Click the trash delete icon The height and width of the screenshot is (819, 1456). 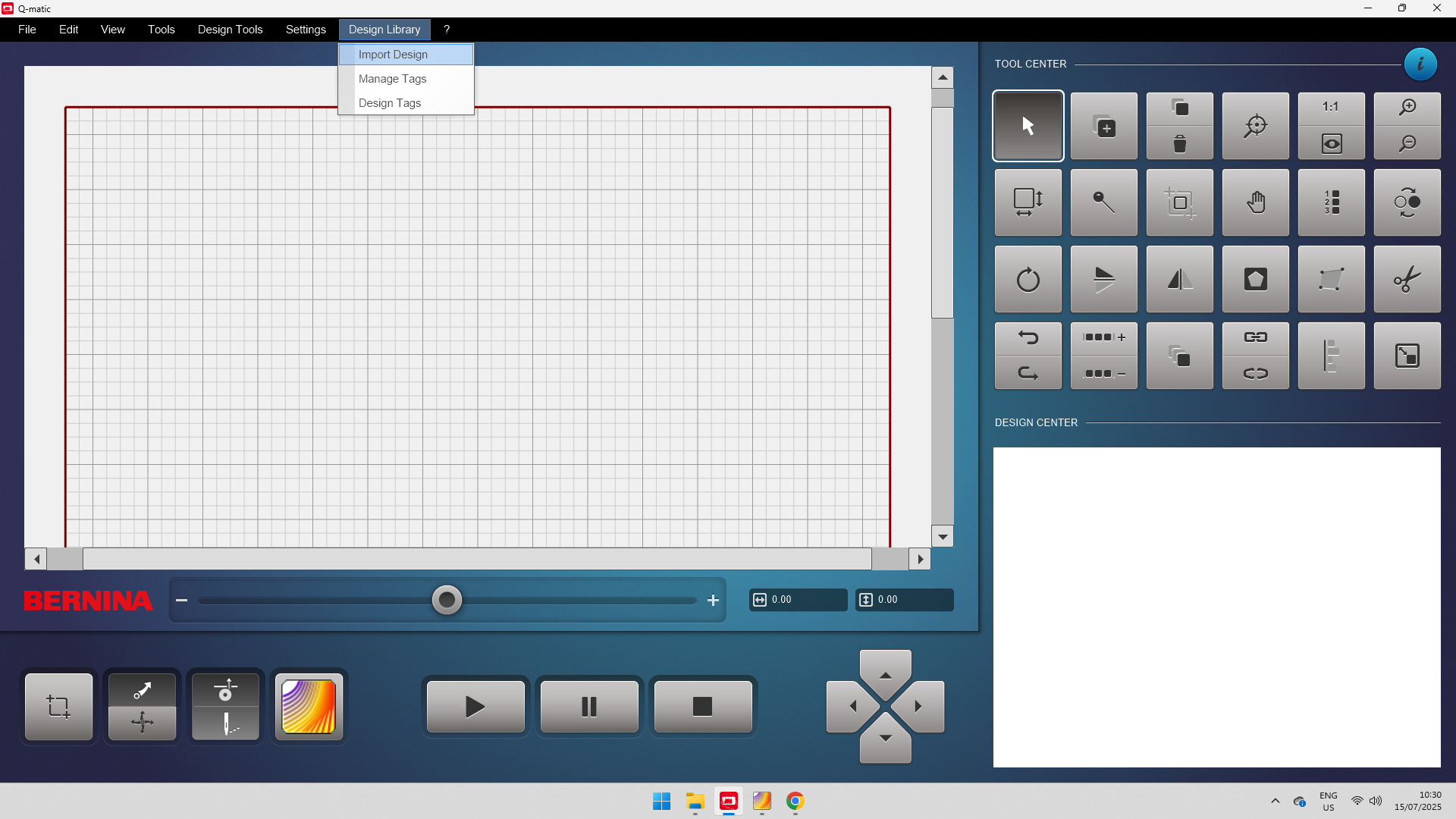click(x=1179, y=144)
